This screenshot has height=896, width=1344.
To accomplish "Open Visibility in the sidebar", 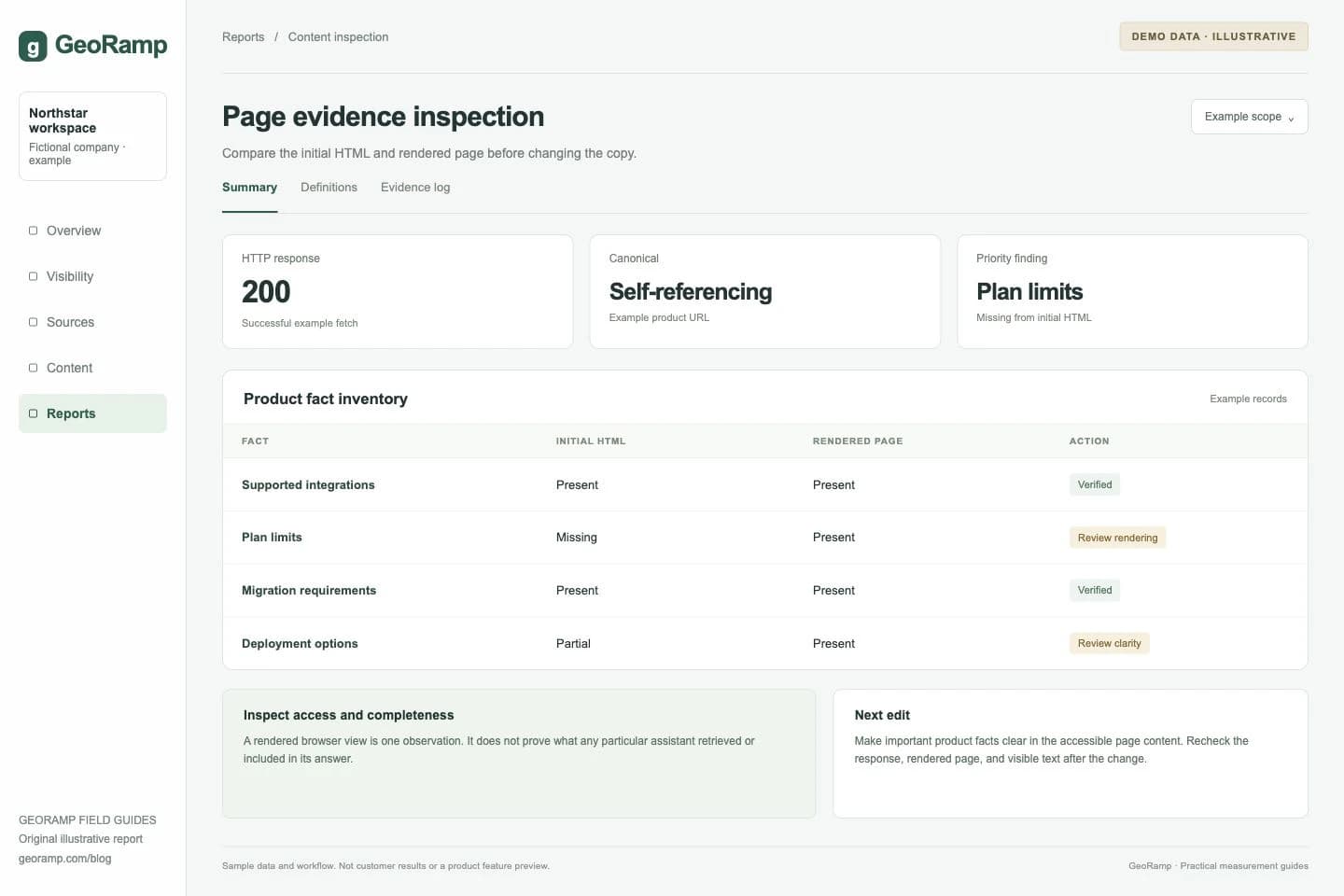I will point(92,276).
